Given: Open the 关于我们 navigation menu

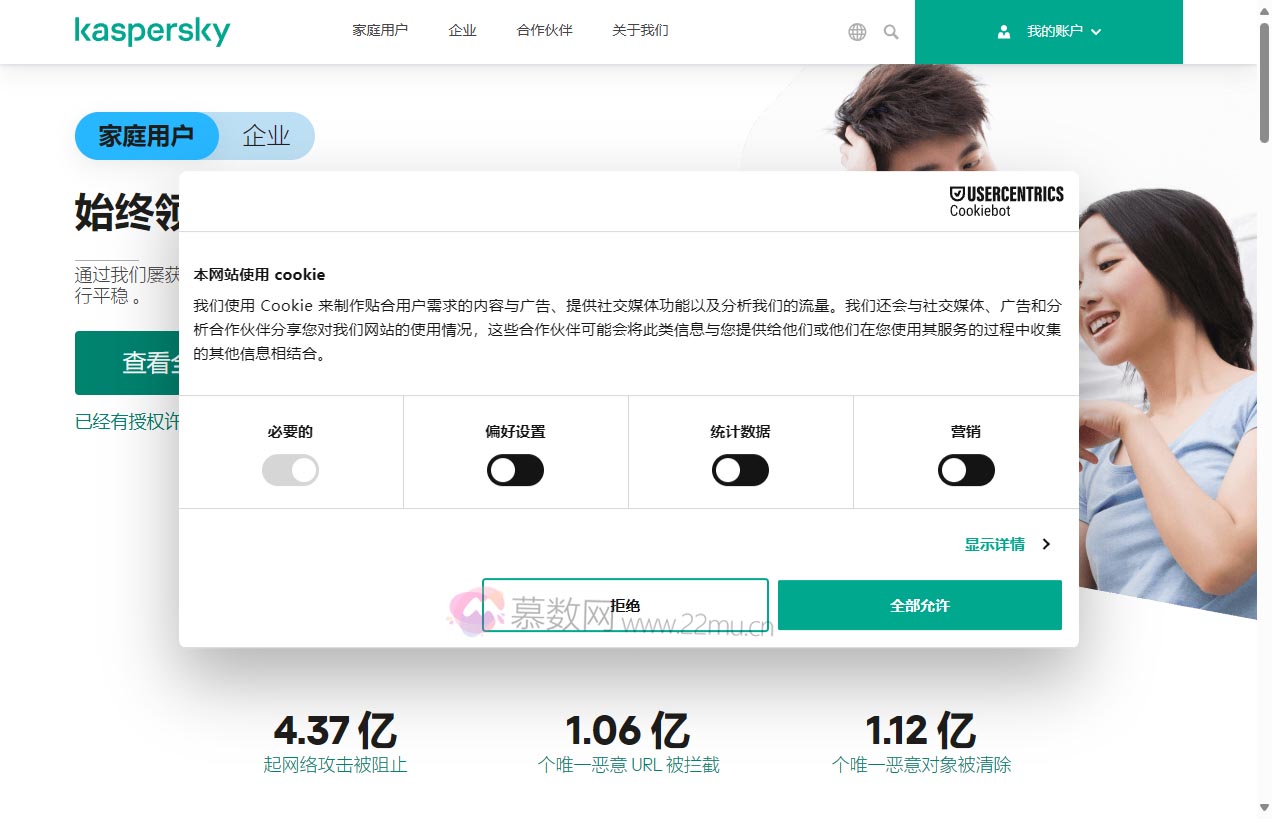Looking at the screenshot, I should [640, 31].
